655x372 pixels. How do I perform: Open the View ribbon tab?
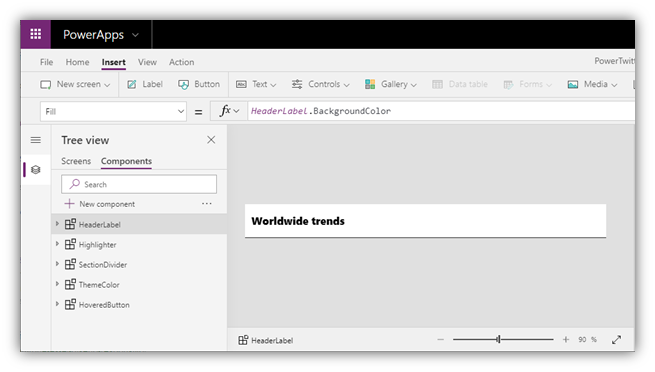[x=147, y=62]
